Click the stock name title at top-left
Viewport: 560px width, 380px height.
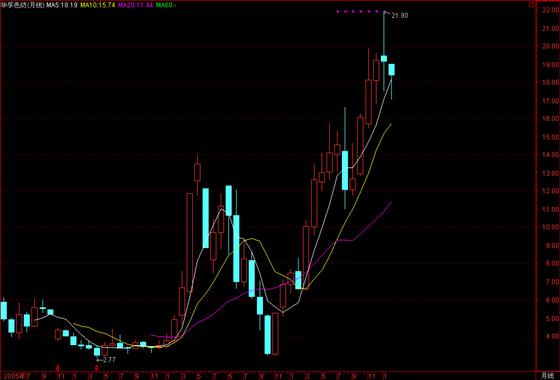point(22,5)
